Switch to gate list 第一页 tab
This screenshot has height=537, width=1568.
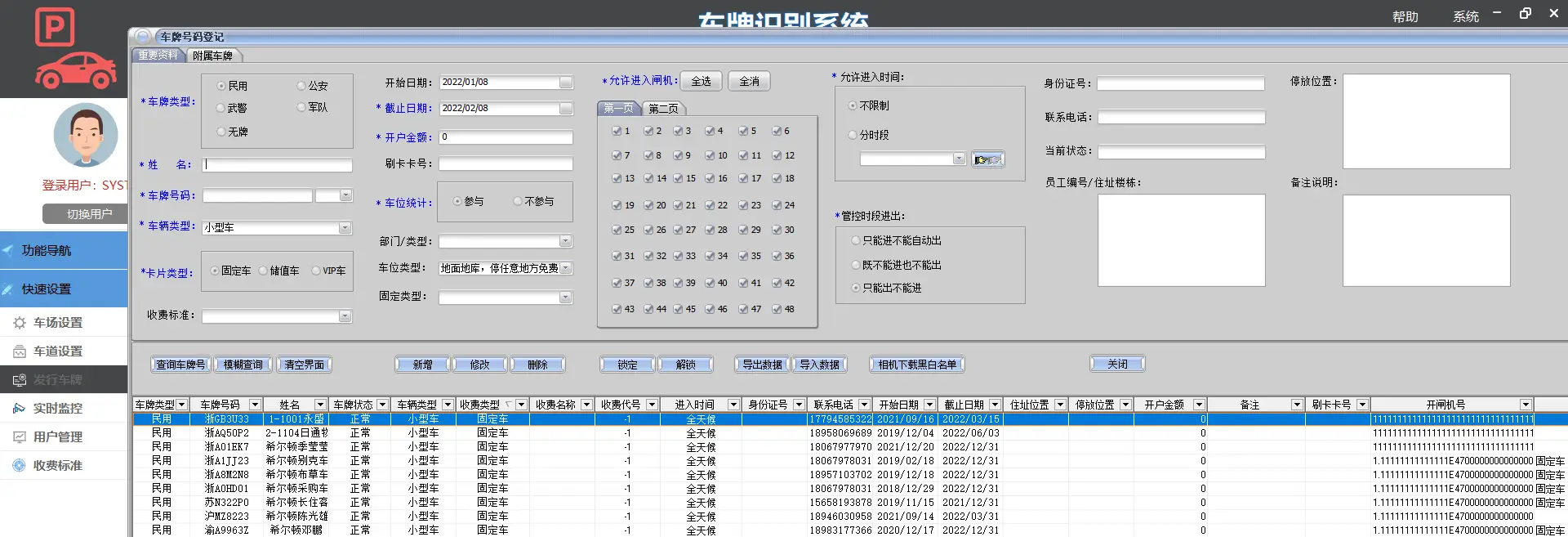pos(618,109)
